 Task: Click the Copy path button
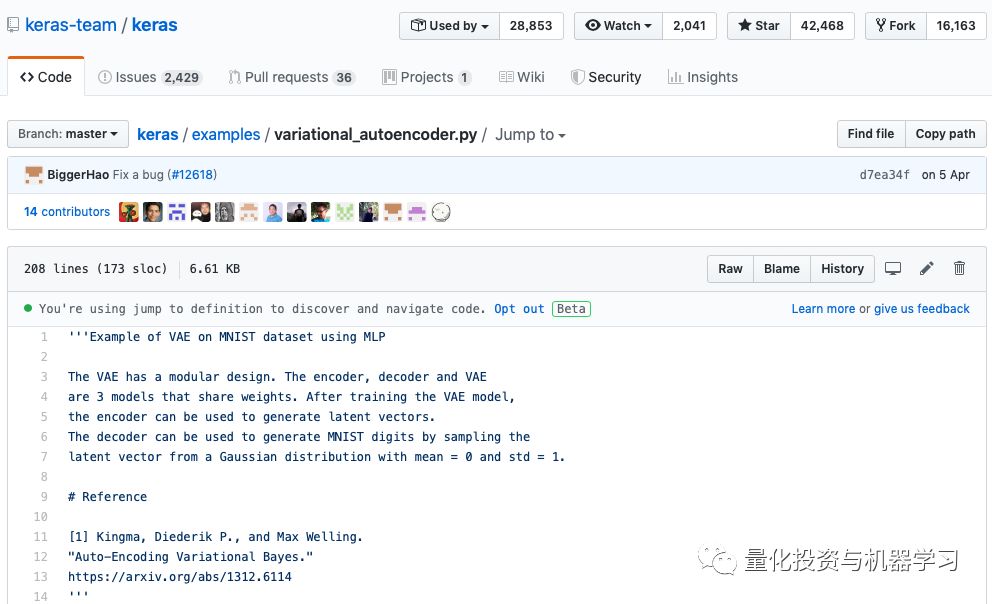point(945,134)
